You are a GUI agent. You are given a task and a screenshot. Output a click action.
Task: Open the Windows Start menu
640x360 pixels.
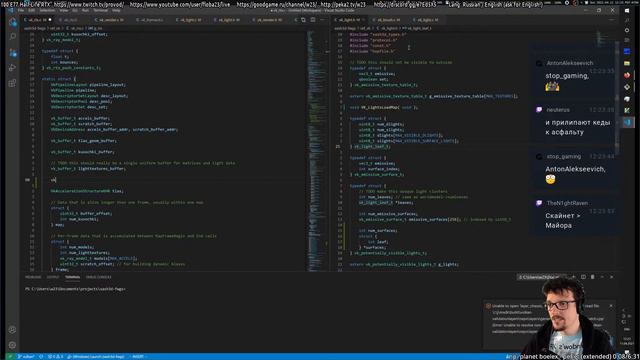[627, 11]
